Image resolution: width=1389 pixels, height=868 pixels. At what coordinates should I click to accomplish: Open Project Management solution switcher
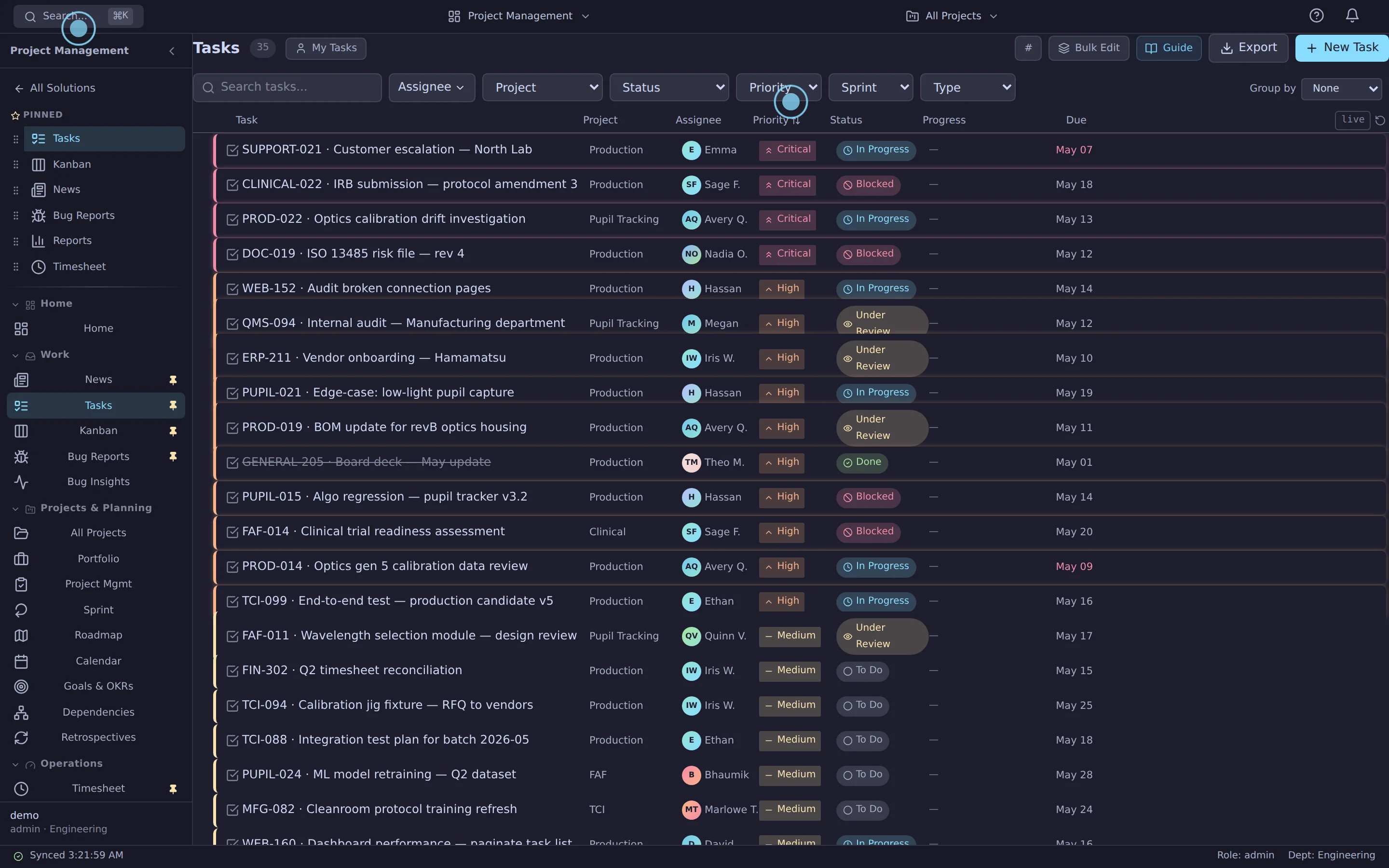(519, 16)
